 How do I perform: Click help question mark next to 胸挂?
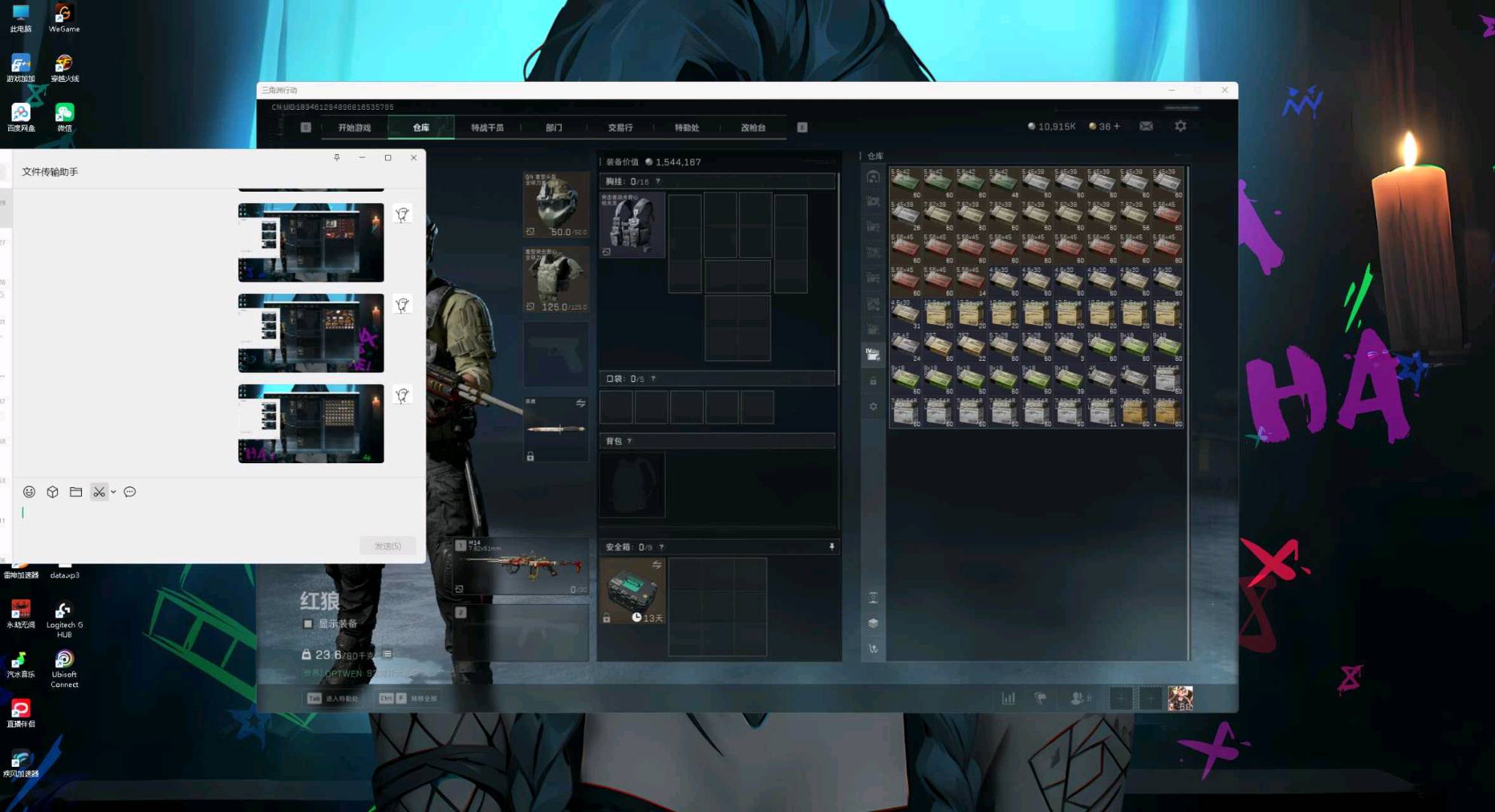click(x=658, y=181)
